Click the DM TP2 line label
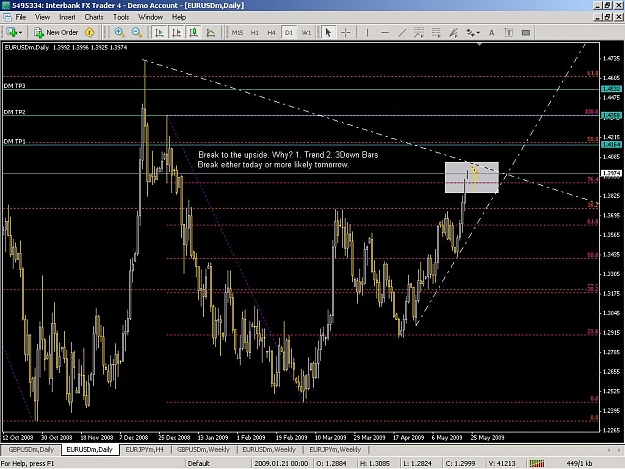625x469 pixels. (x=14, y=112)
